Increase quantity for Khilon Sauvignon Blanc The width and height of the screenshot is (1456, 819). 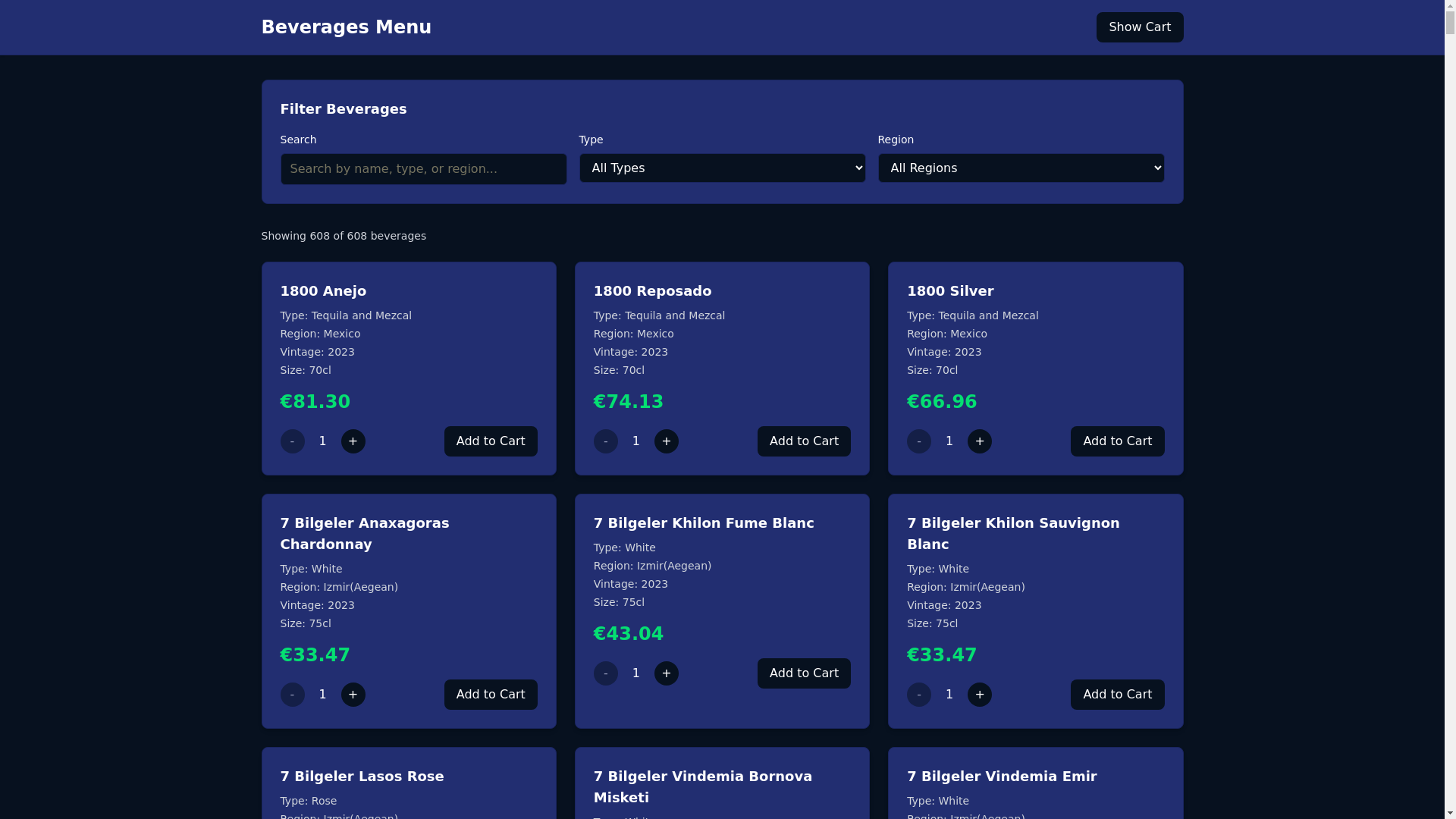tap(979, 695)
